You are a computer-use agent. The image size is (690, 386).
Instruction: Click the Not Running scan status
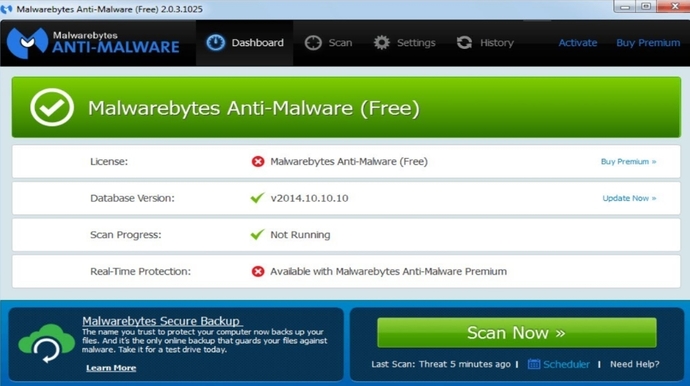click(300, 235)
